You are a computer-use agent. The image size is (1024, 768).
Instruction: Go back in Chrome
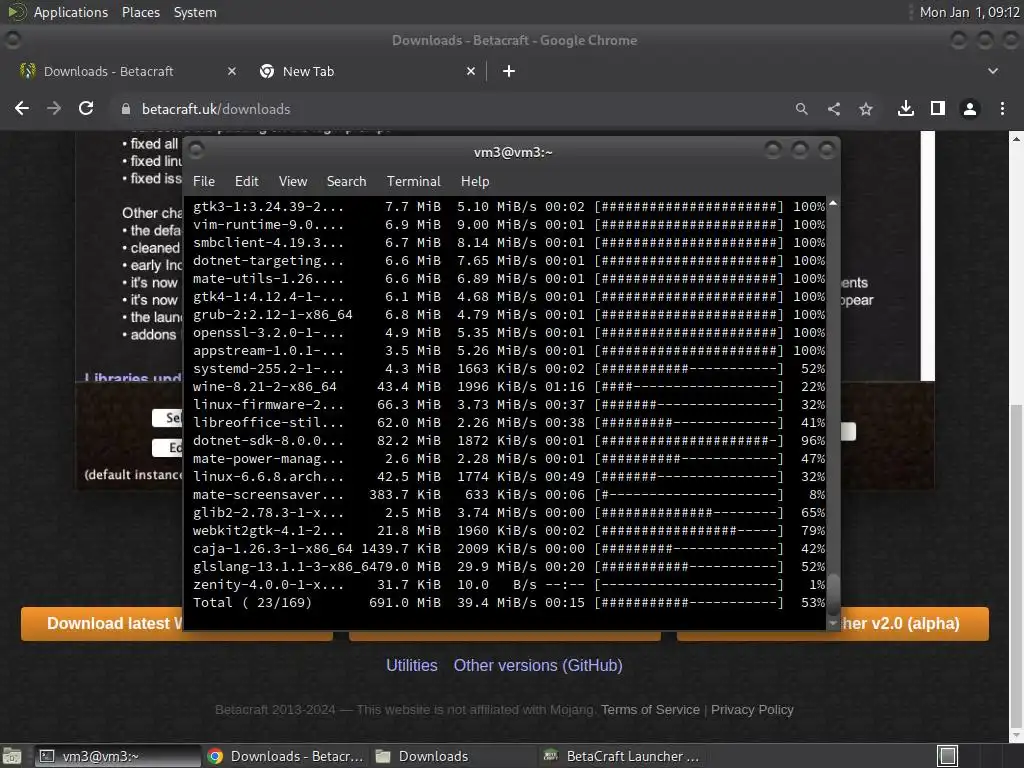coord(22,108)
